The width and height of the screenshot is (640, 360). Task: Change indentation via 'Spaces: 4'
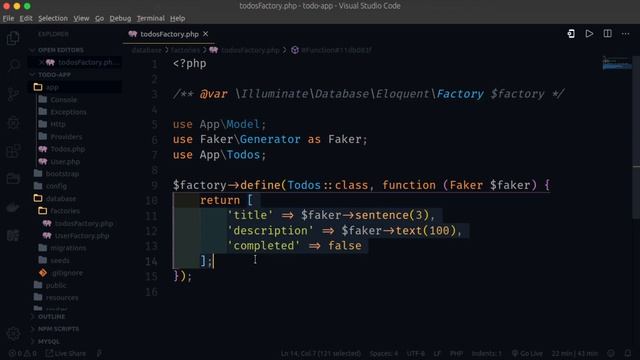click(x=384, y=353)
